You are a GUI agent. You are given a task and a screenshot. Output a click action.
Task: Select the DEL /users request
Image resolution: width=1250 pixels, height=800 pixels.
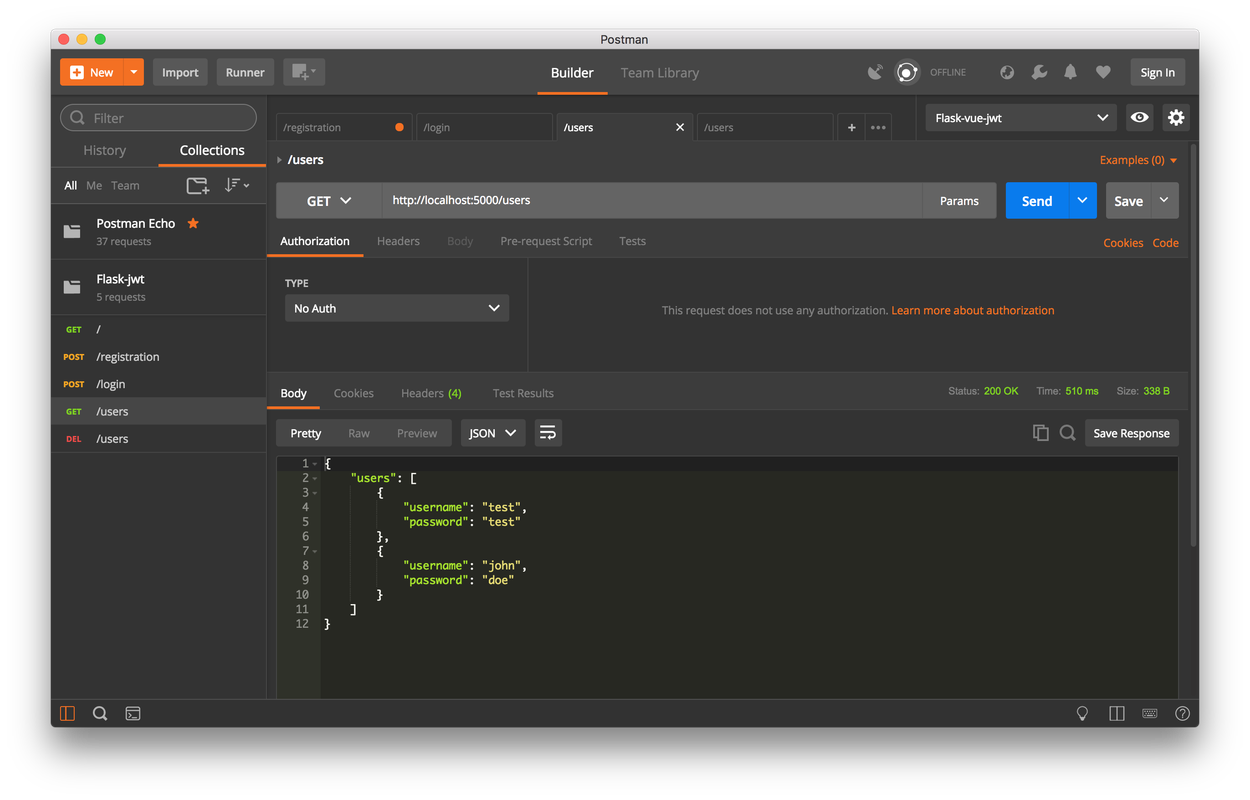(158, 439)
